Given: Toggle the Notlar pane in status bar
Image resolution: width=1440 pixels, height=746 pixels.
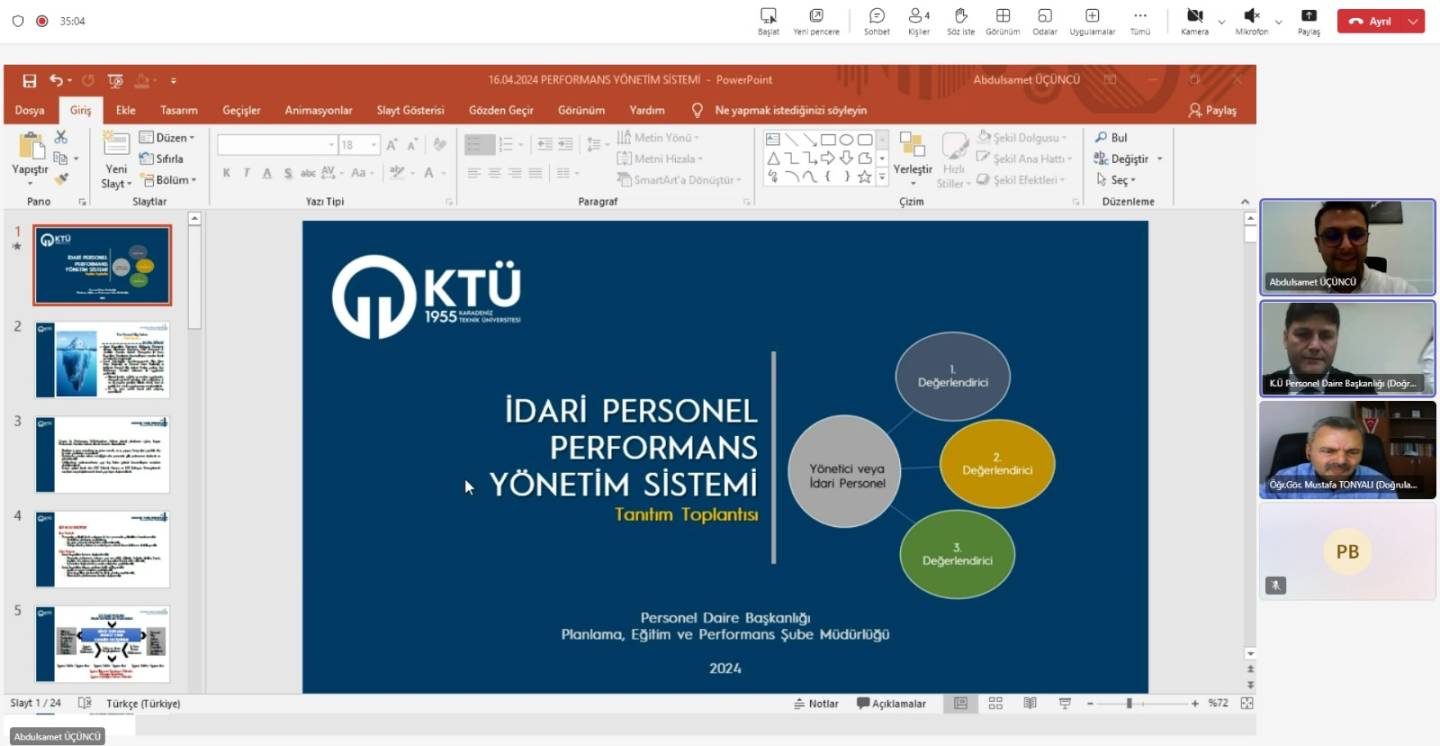Looking at the screenshot, I should (x=816, y=704).
